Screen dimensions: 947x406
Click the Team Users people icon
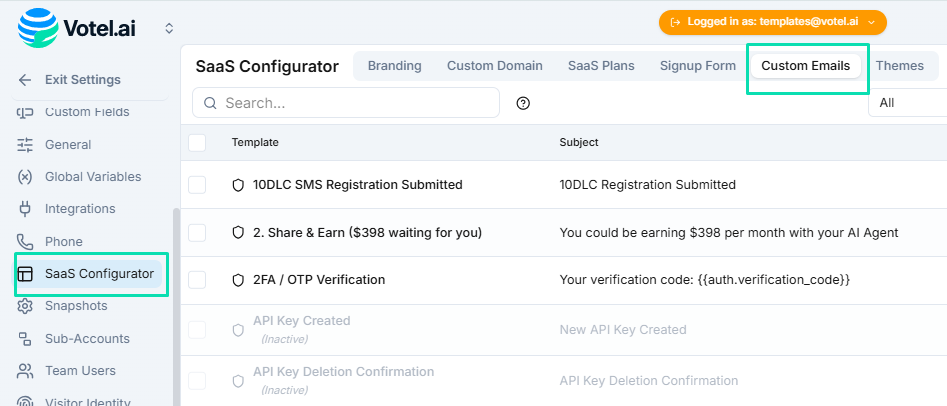[x=26, y=371]
